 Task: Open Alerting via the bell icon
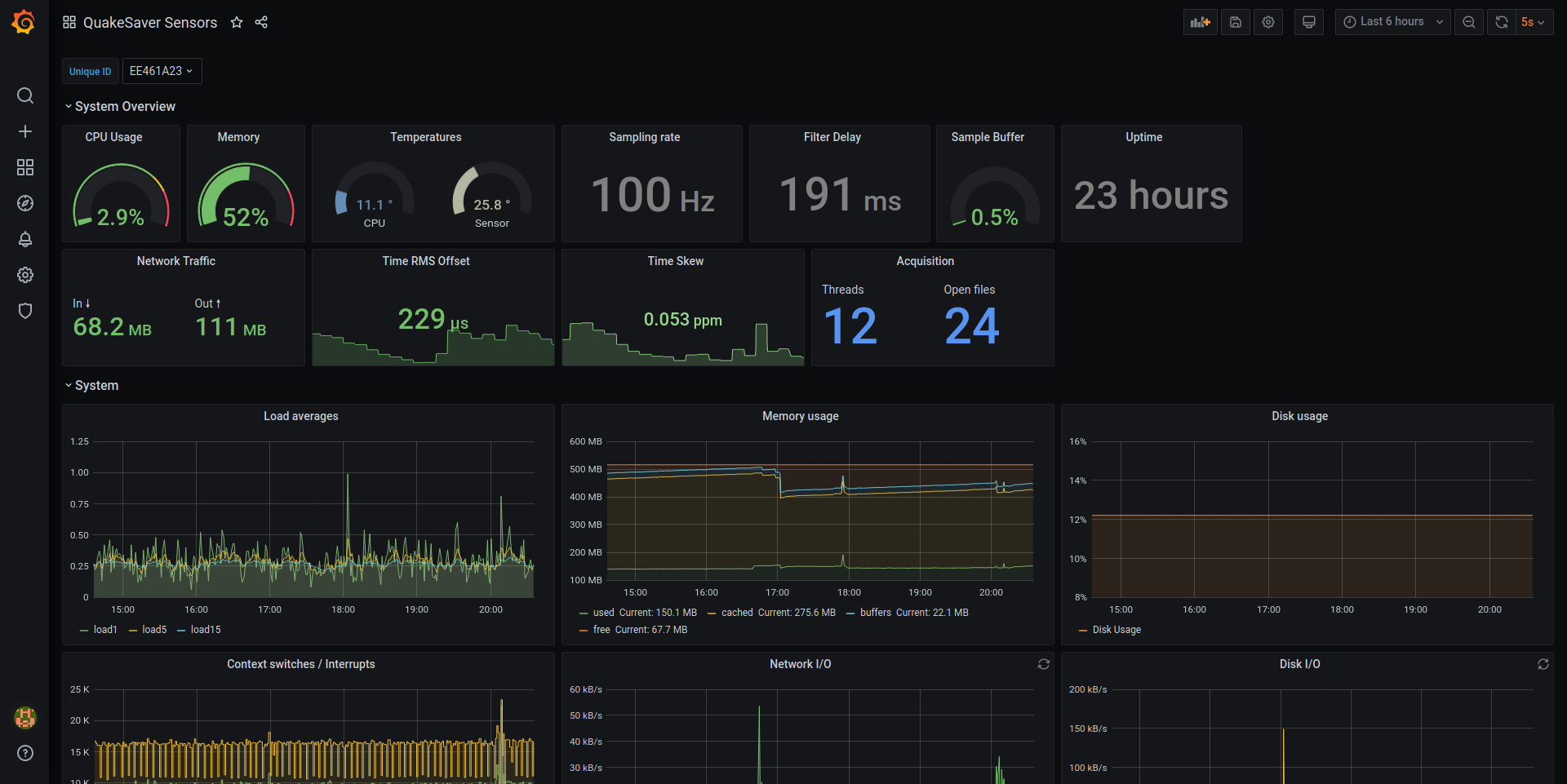24,239
